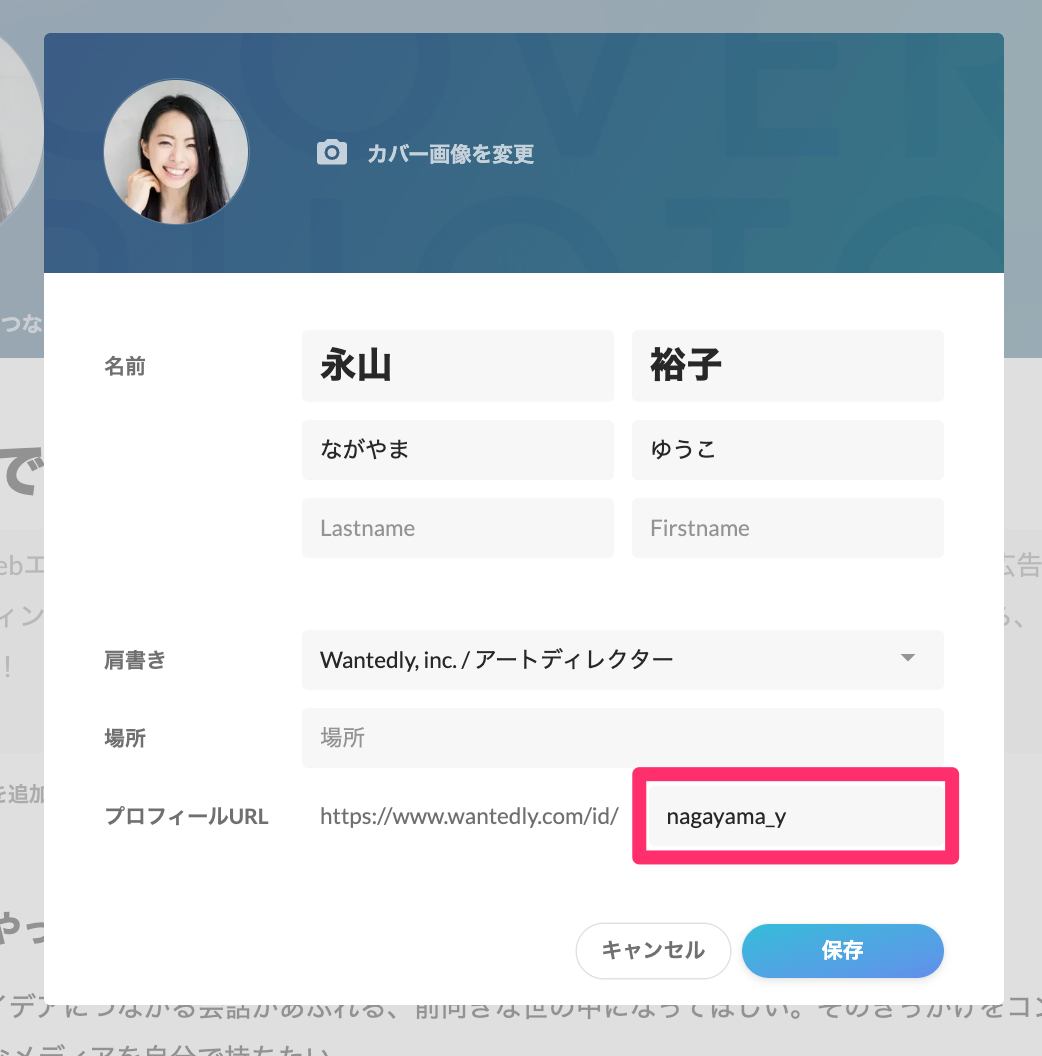Click the last name field 永山
Viewport: 1042px width, 1056px height.
tap(457, 366)
